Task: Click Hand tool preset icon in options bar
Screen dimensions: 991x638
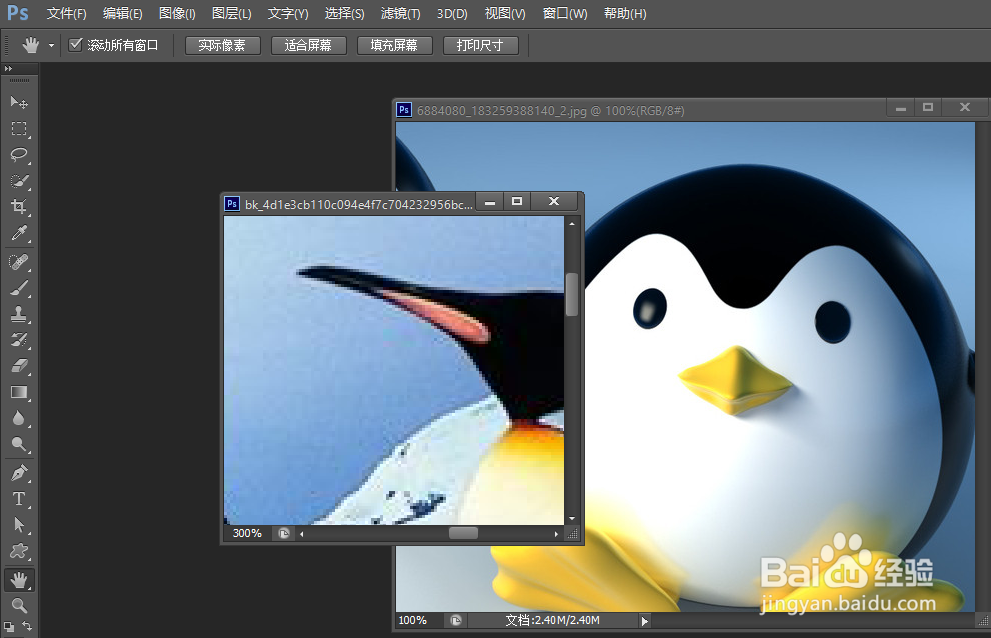Action: point(30,45)
